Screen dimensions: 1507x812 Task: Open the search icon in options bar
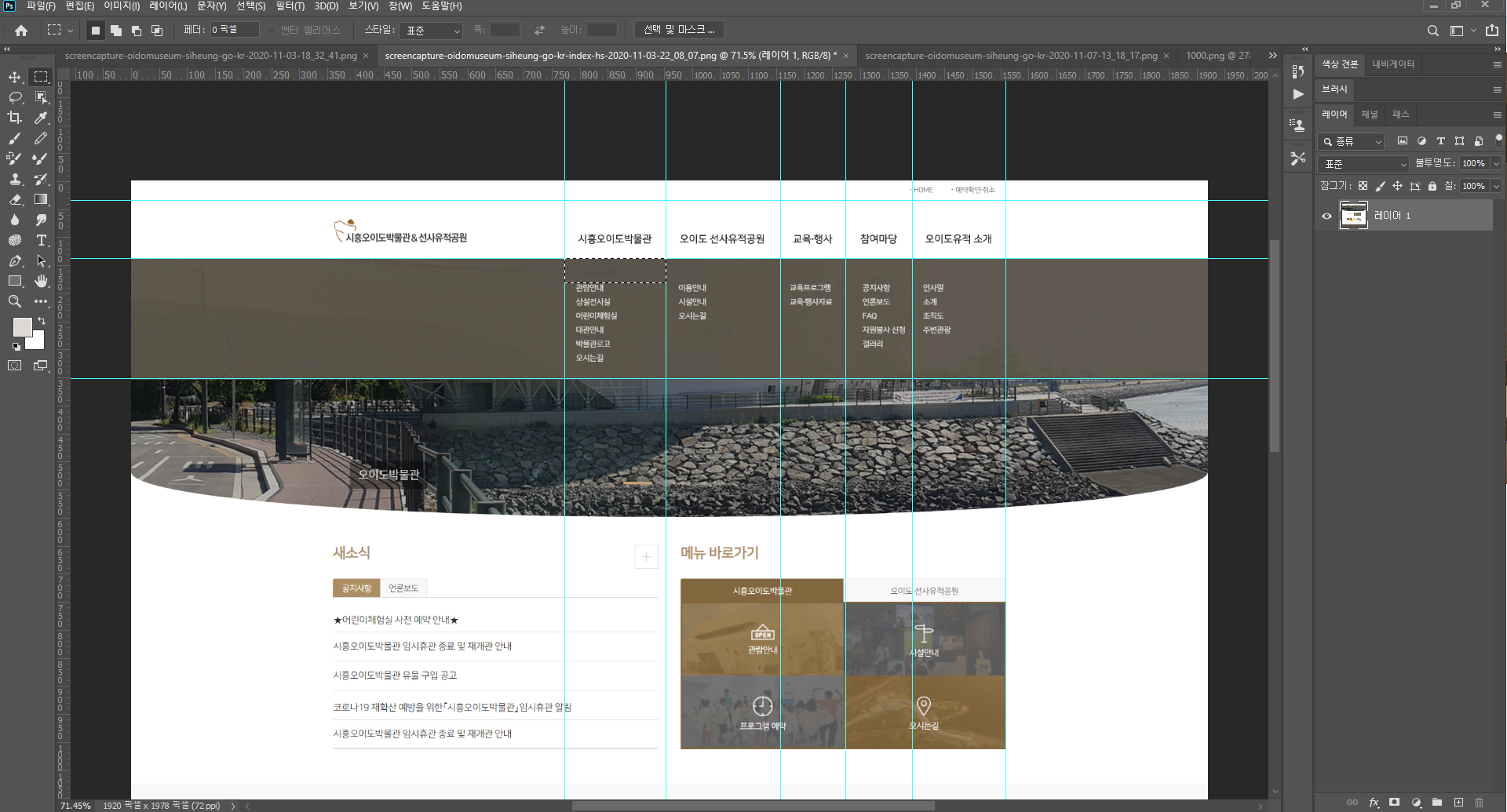pyautogui.click(x=1432, y=31)
